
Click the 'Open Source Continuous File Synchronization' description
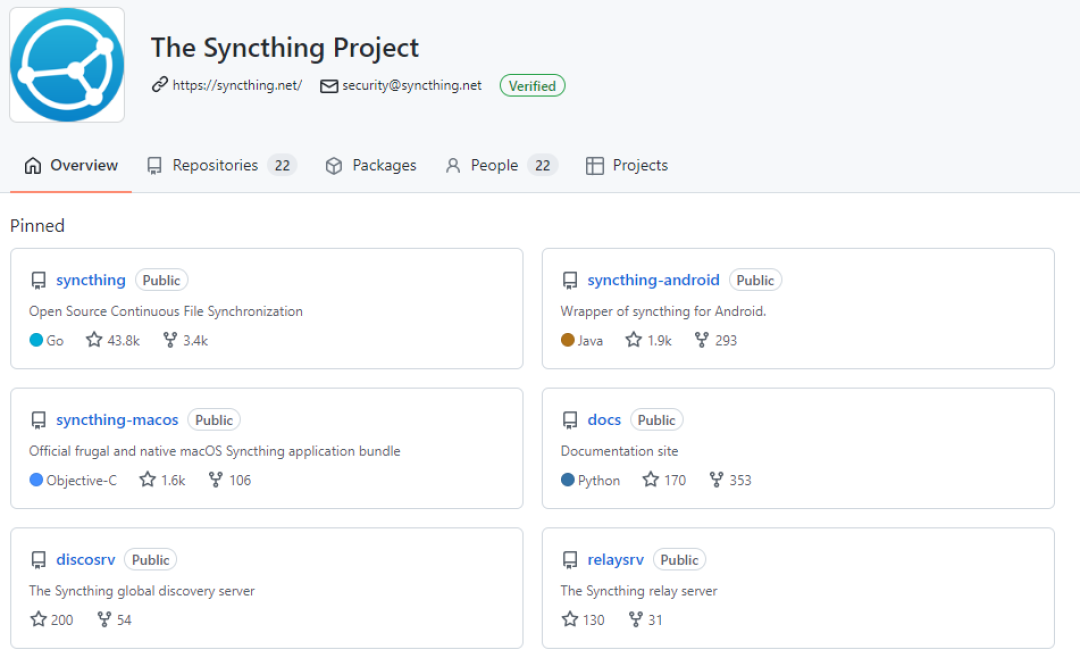point(166,311)
